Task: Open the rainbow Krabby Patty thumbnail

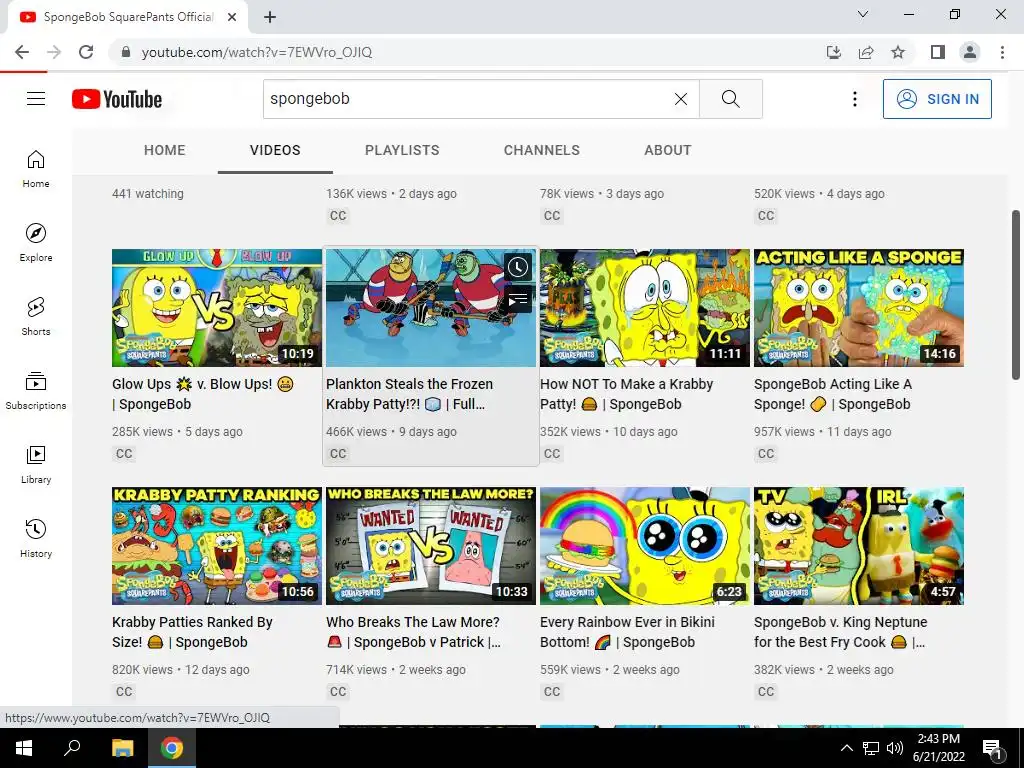Action: (x=645, y=546)
